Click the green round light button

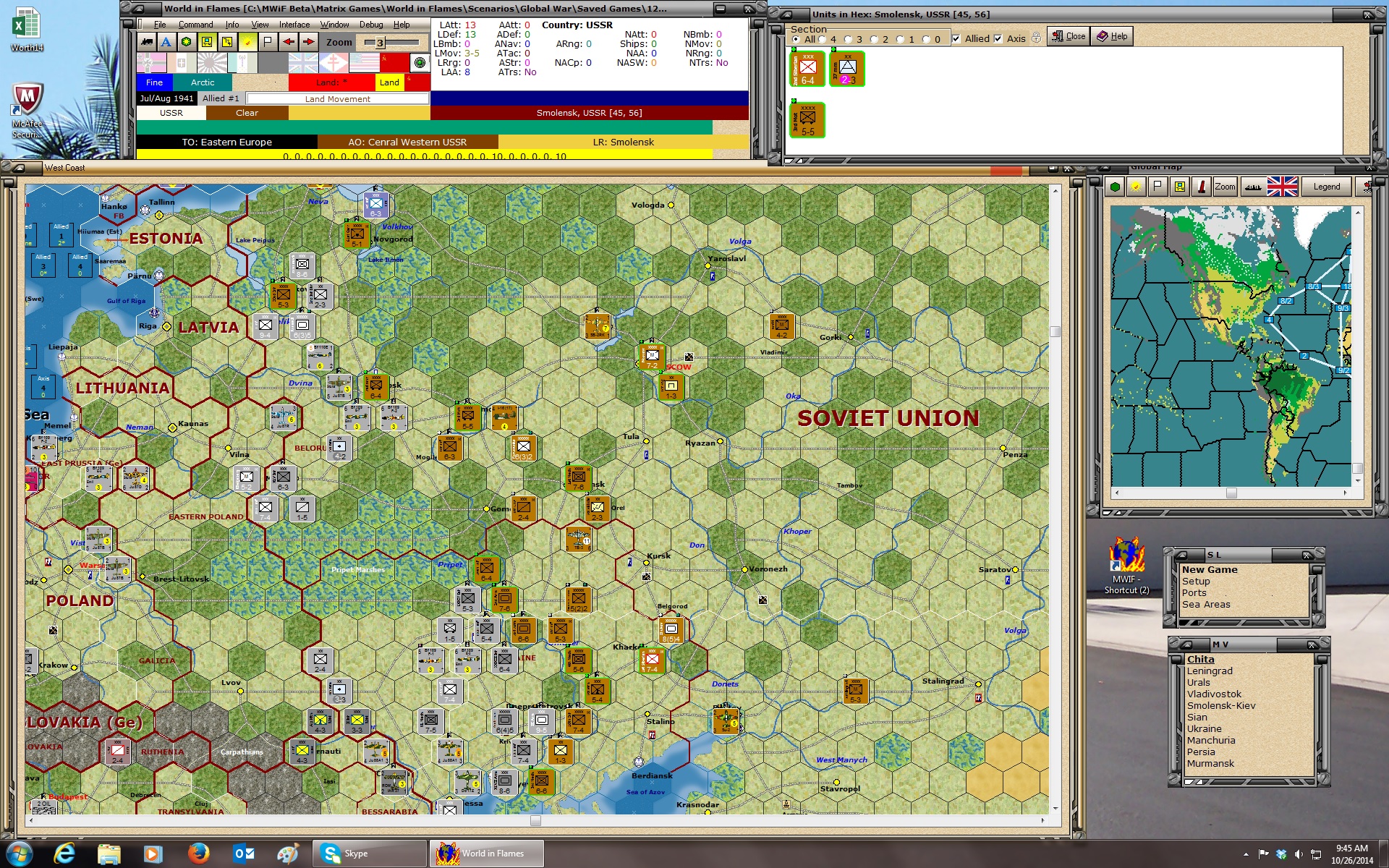click(420, 63)
